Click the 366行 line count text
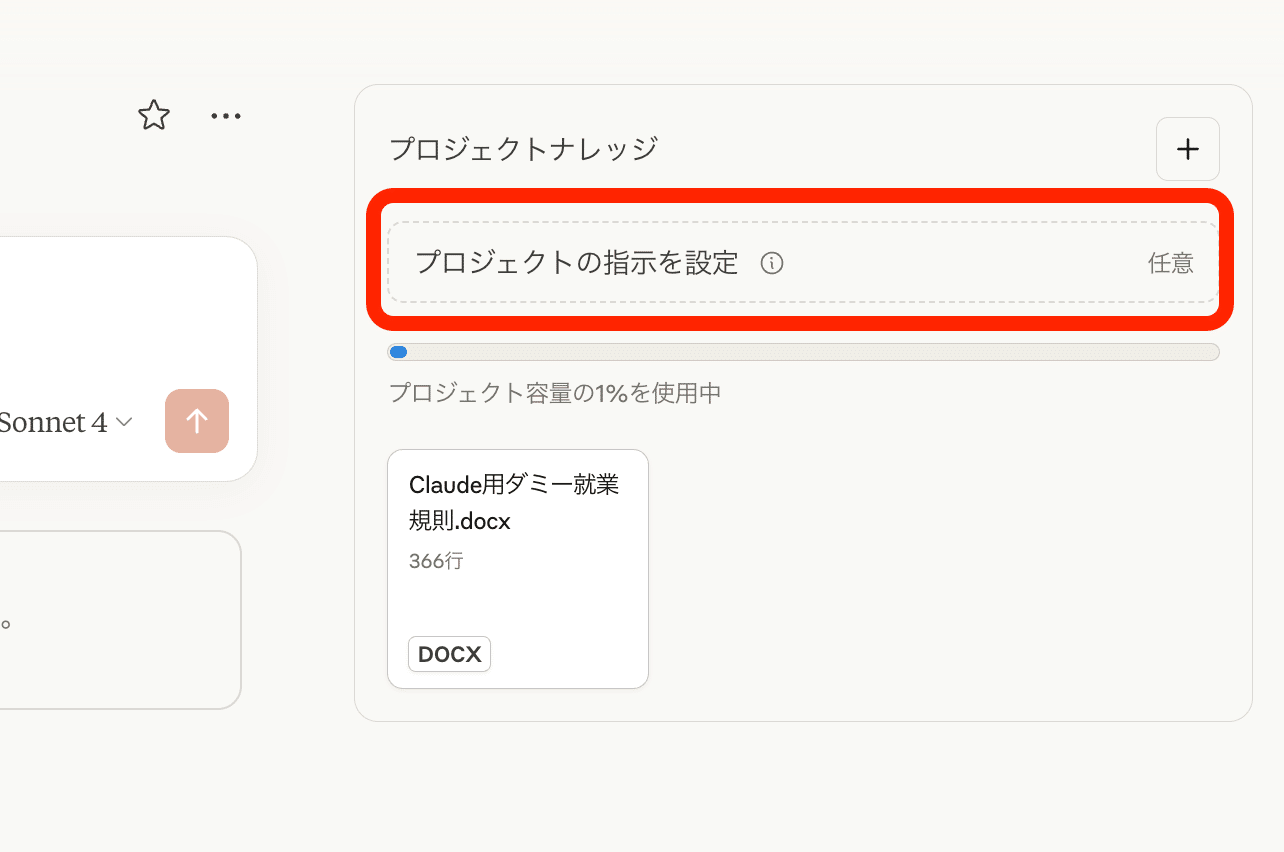1284x852 pixels. (x=436, y=561)
